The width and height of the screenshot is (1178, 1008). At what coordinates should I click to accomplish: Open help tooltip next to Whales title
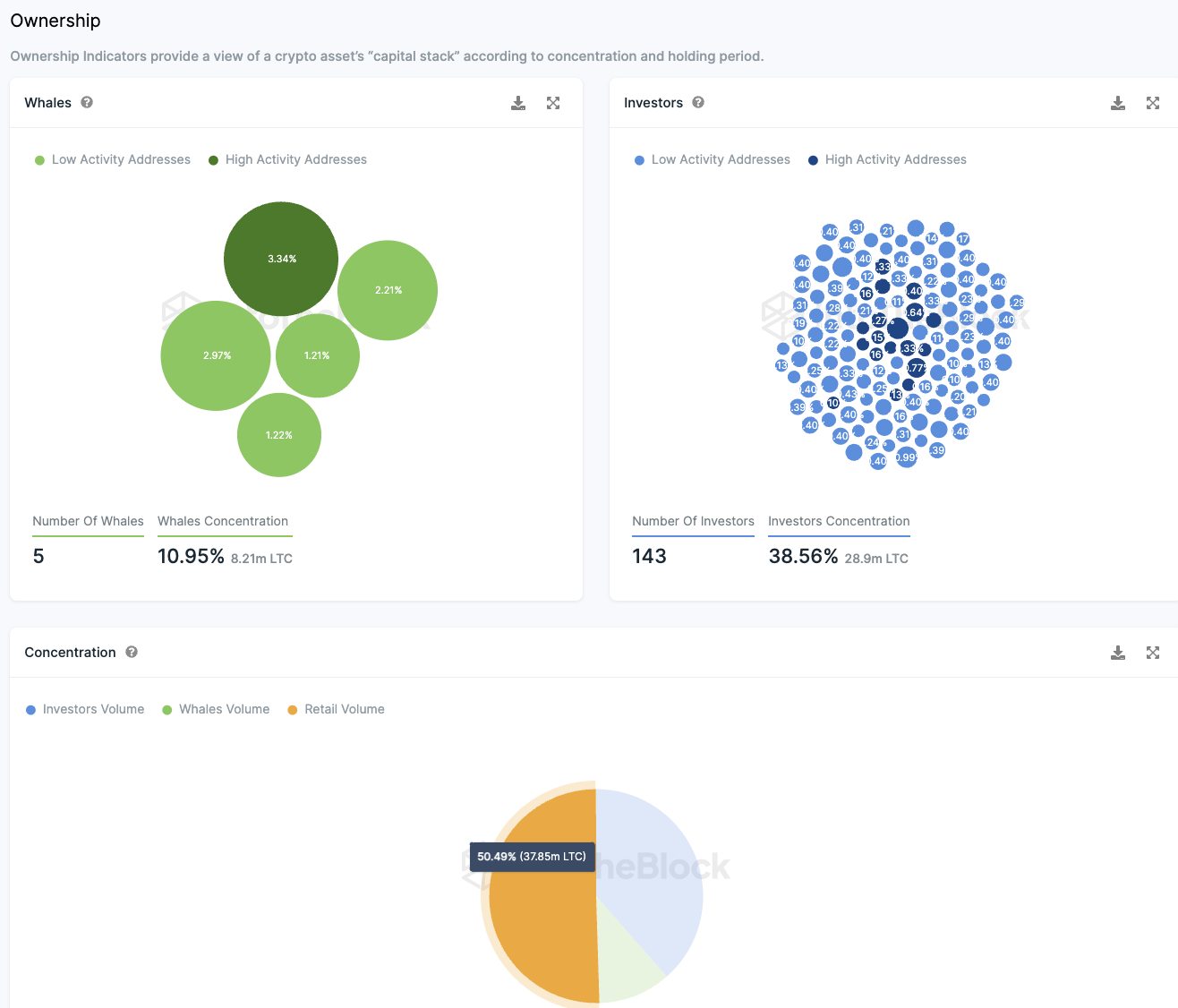tap(87, 102)
